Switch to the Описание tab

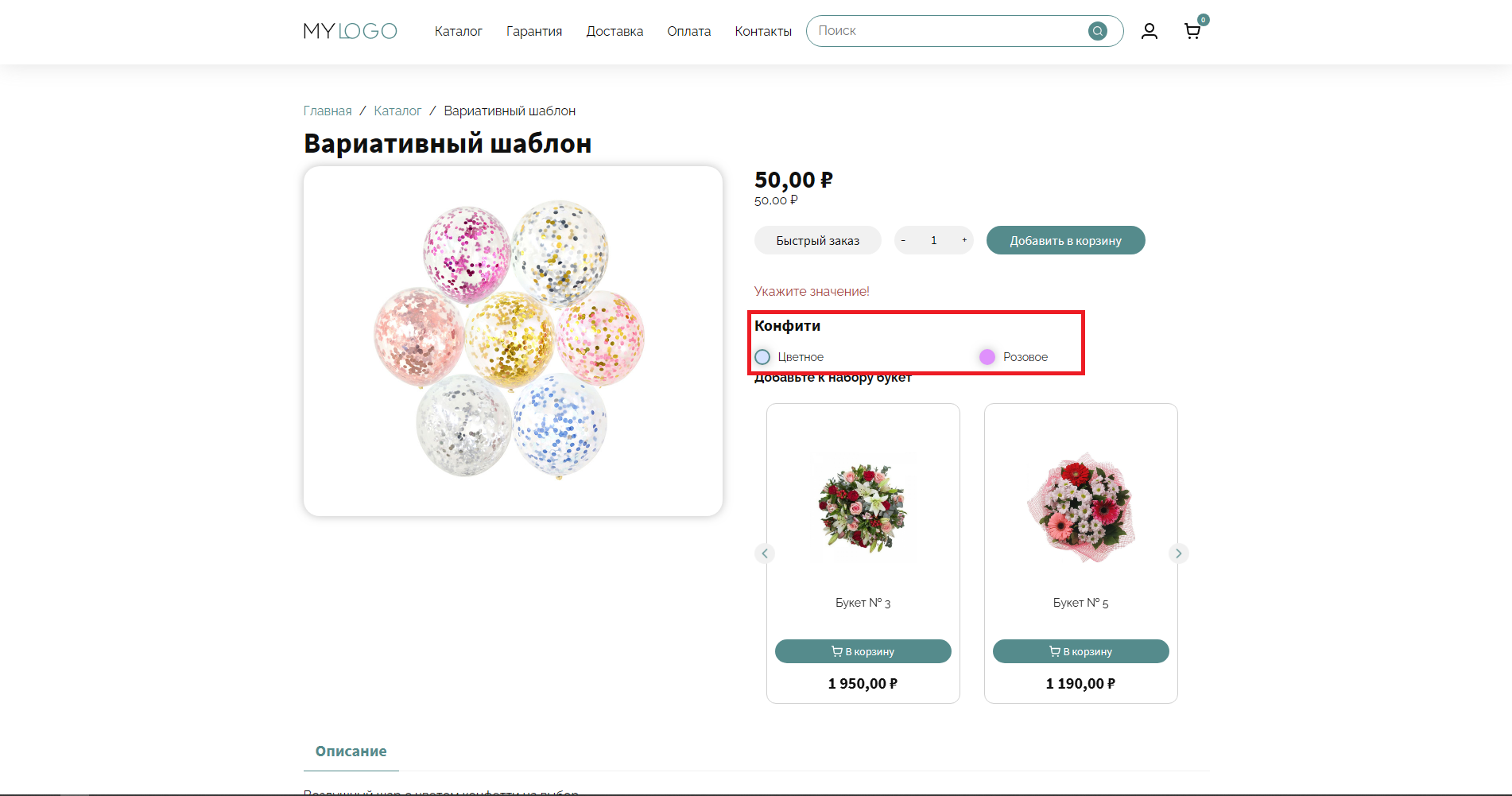pos(351,751)
